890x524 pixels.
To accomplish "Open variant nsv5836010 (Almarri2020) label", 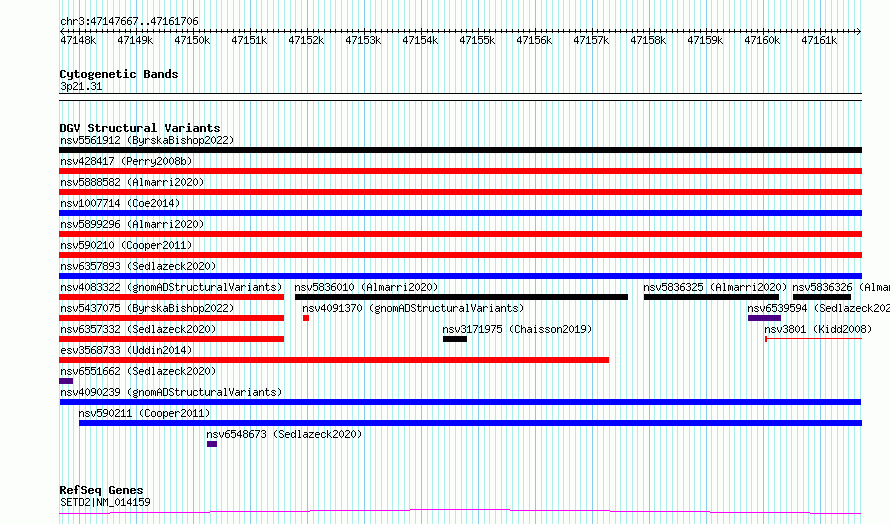I will click(x=366, y=287).
